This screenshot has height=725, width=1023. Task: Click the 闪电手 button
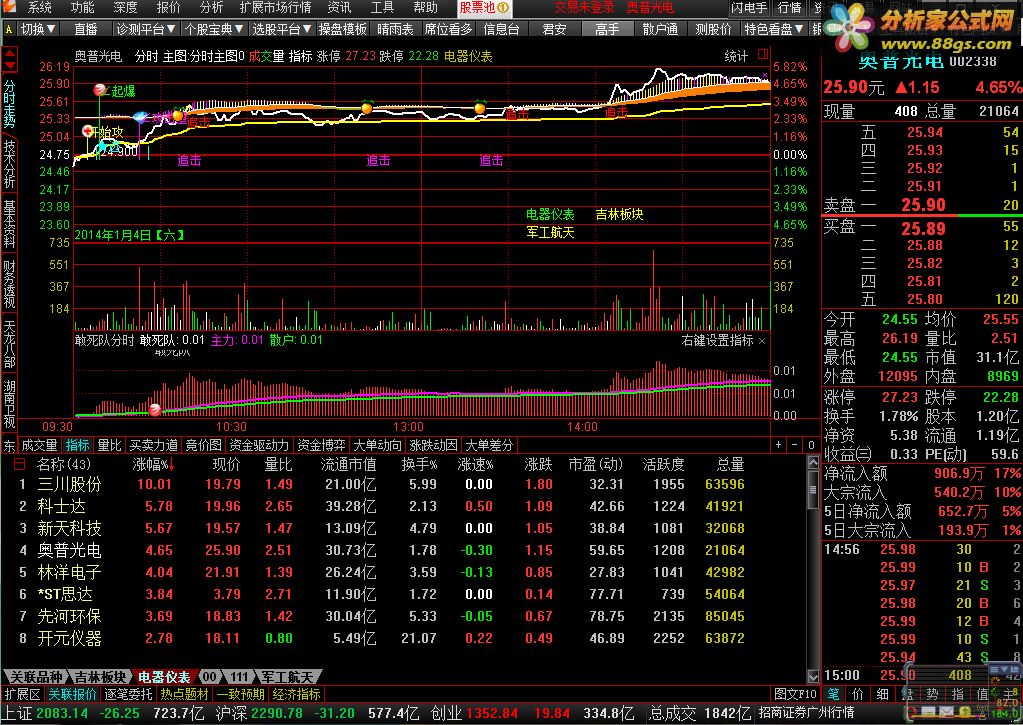click(749, 8)
